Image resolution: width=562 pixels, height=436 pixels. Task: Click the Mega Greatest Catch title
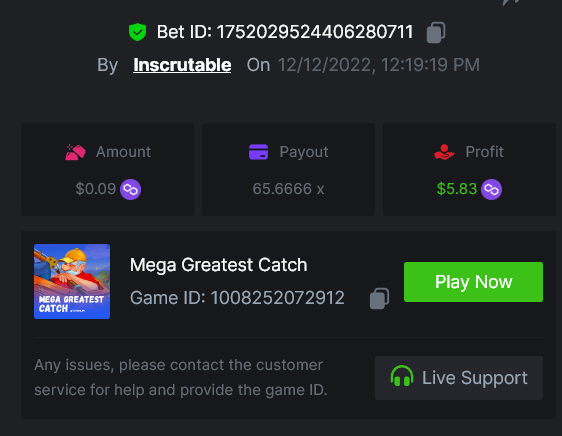(219, 265)
